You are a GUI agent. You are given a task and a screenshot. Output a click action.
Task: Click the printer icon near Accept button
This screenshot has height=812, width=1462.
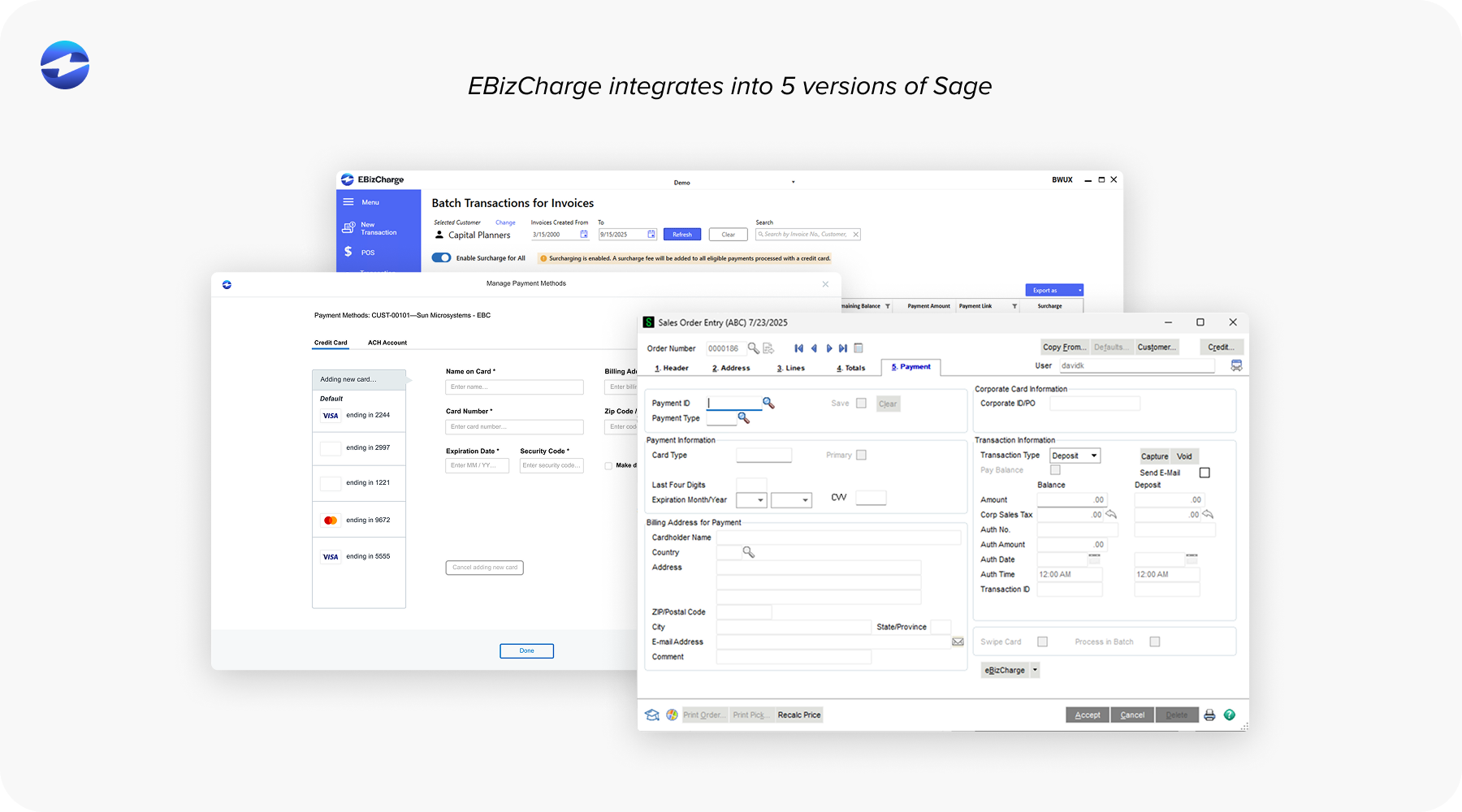[1209, 715]
